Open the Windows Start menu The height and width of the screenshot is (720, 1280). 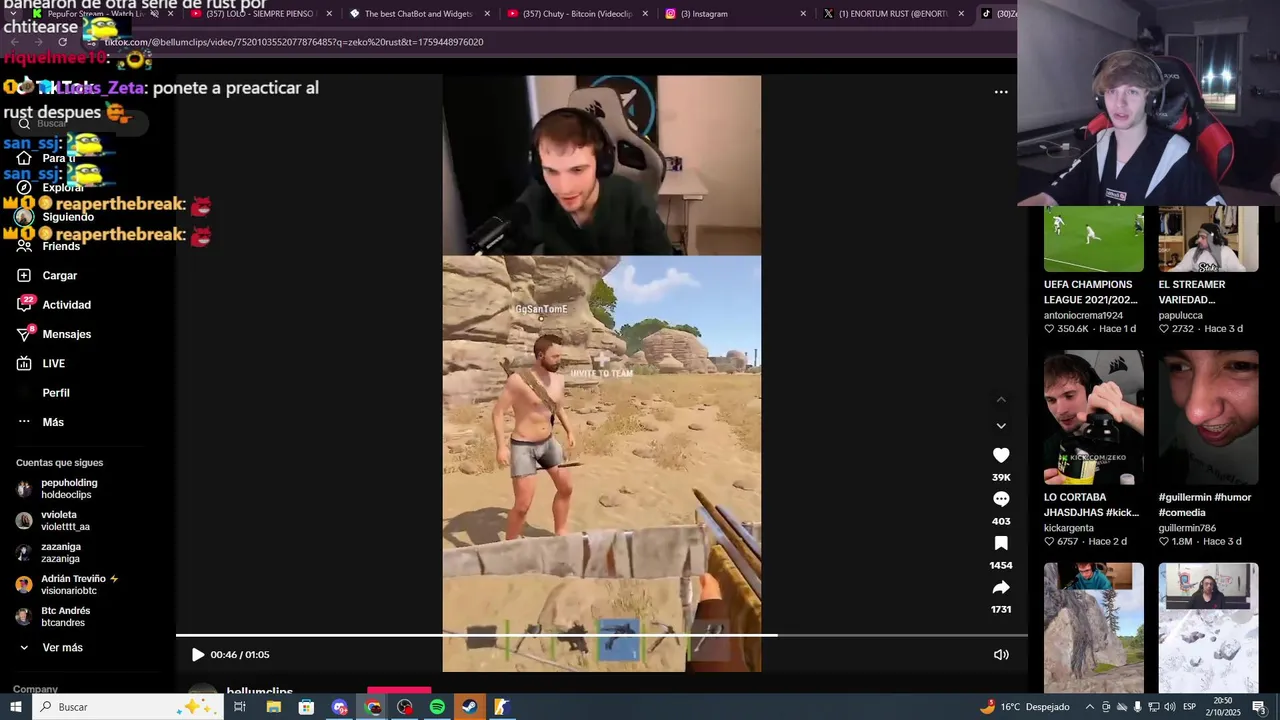[x=15, y=707]
